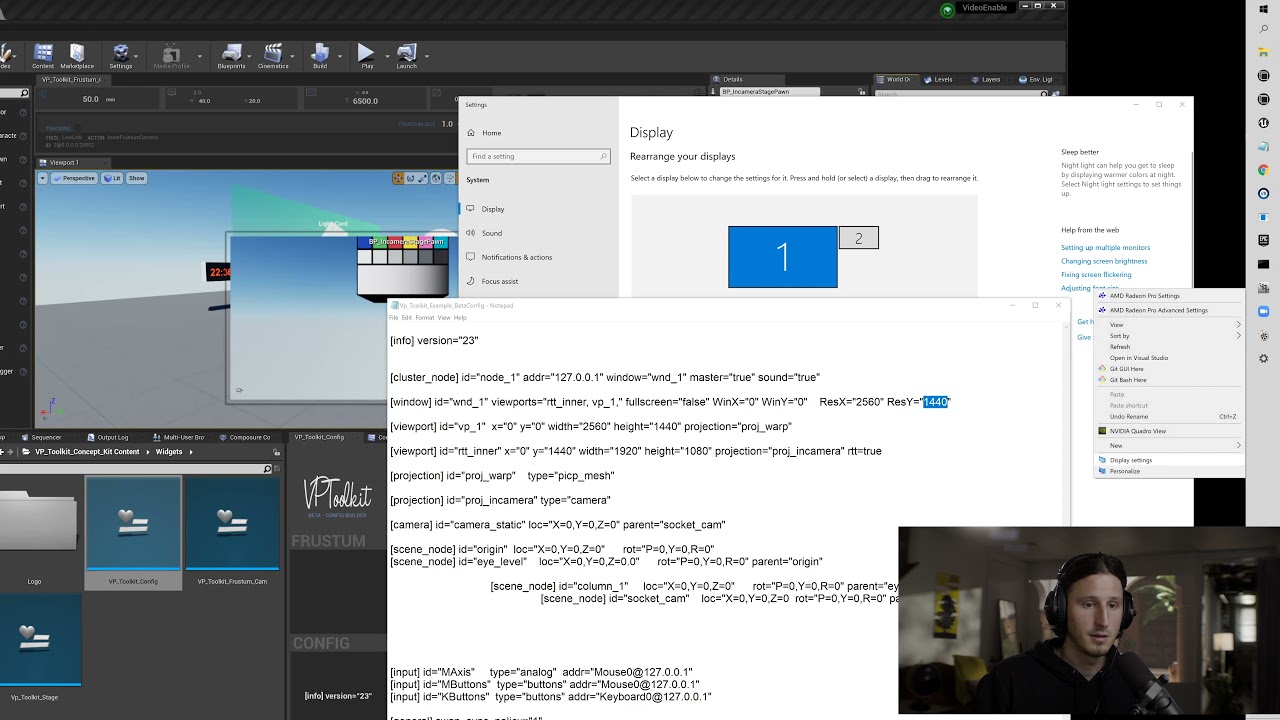Screen dimensions: 1280x720
Task: Select display 2 in the arrangement diagram
Action: click(858, 238)
